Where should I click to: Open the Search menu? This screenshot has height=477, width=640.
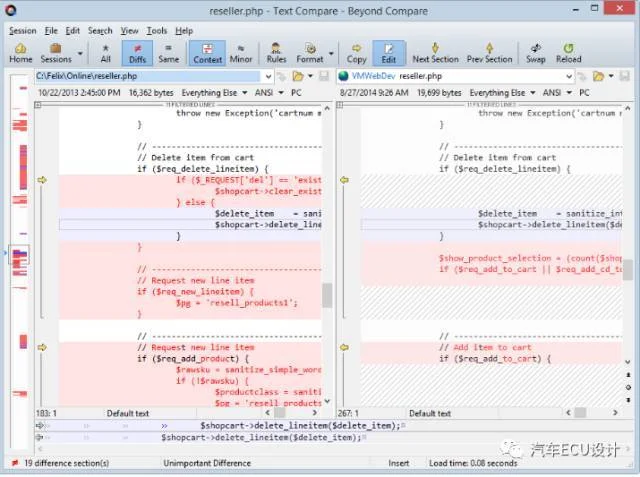click(x=100, y=31)
